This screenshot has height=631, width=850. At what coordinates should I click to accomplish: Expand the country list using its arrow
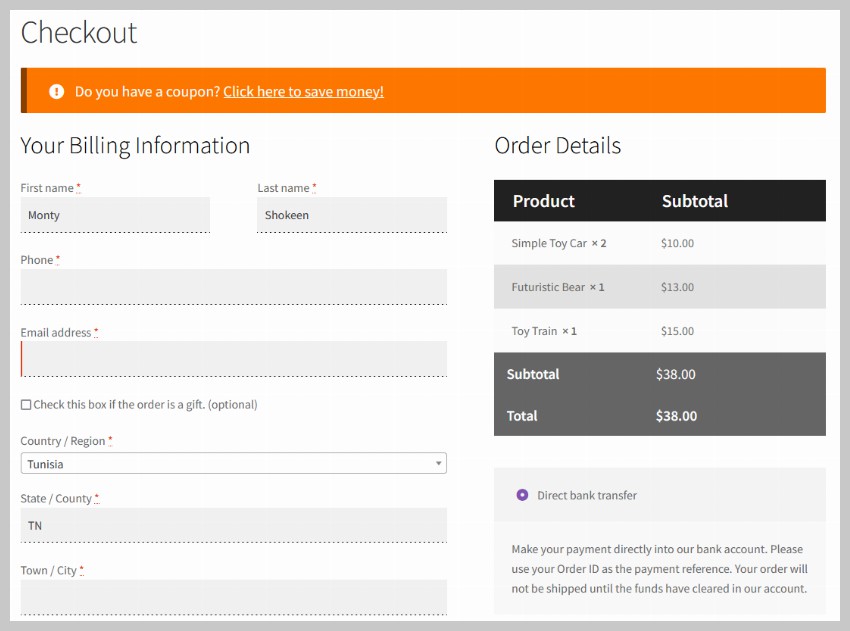coord(438,464)
